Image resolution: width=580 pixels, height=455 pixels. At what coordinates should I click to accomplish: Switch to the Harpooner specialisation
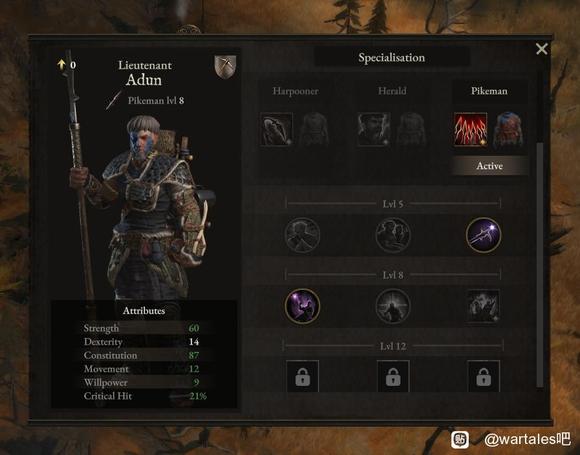point(295,91)
